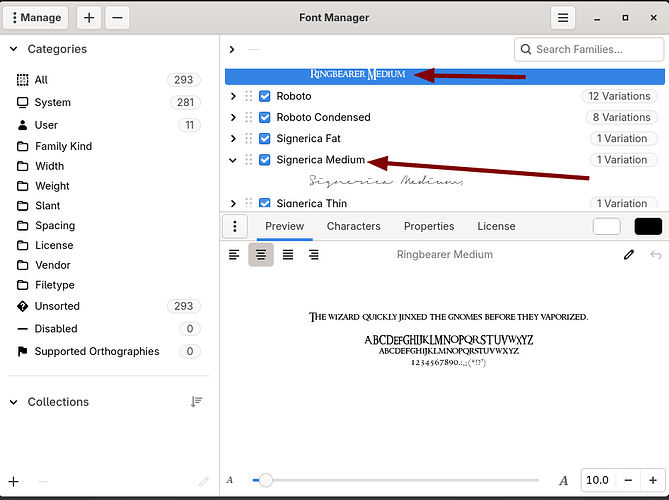This screenshot has width=669, height=500.
Task: Switch to the Characters tab
Action: pos(353,226)
